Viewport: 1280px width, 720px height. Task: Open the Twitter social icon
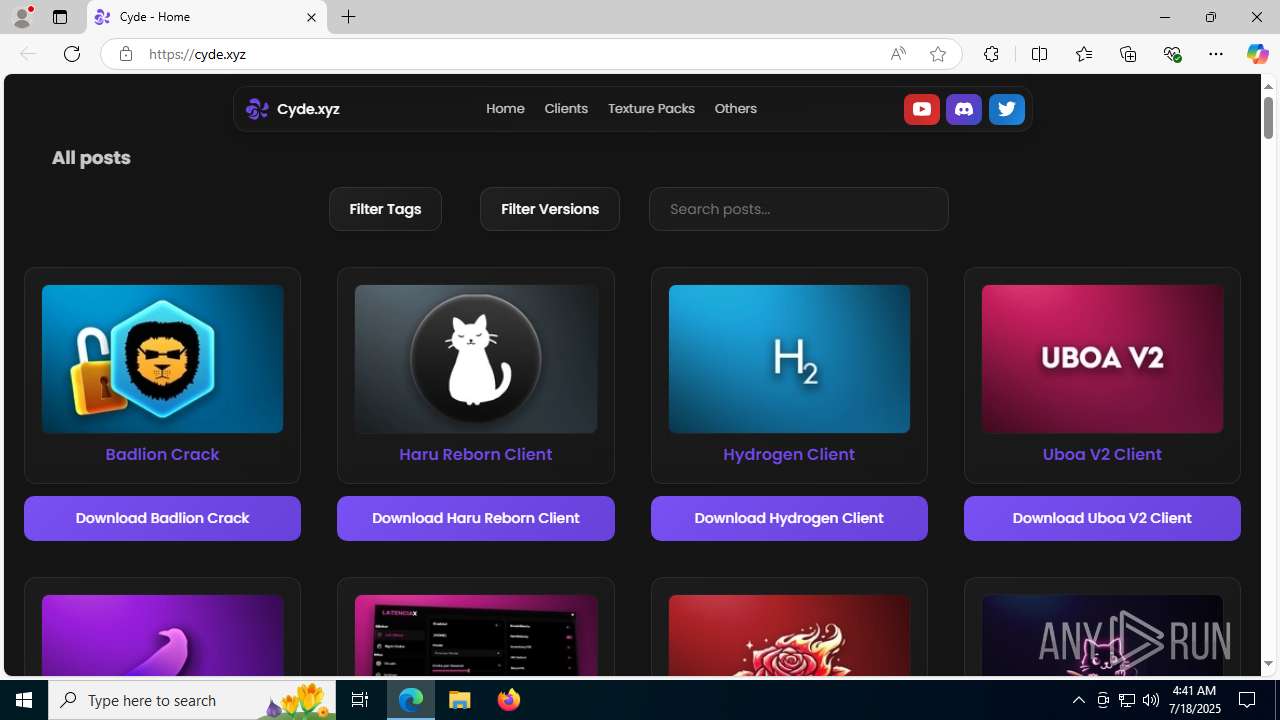coord(1007,109)
